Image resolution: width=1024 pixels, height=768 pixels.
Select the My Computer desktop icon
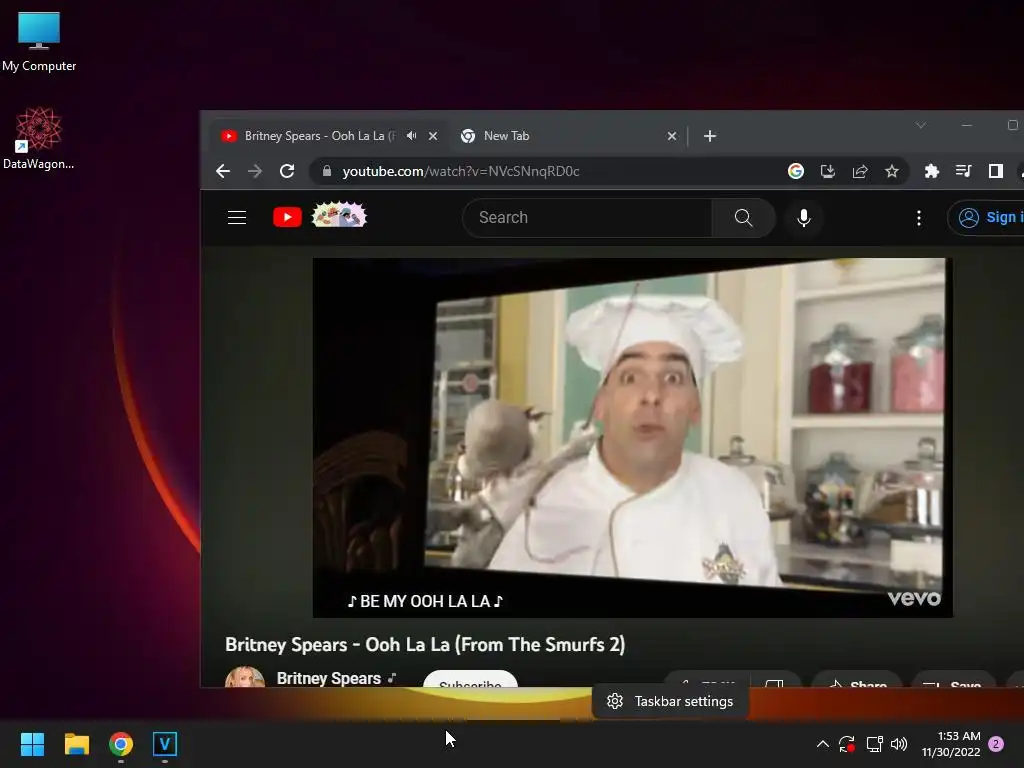39,42
